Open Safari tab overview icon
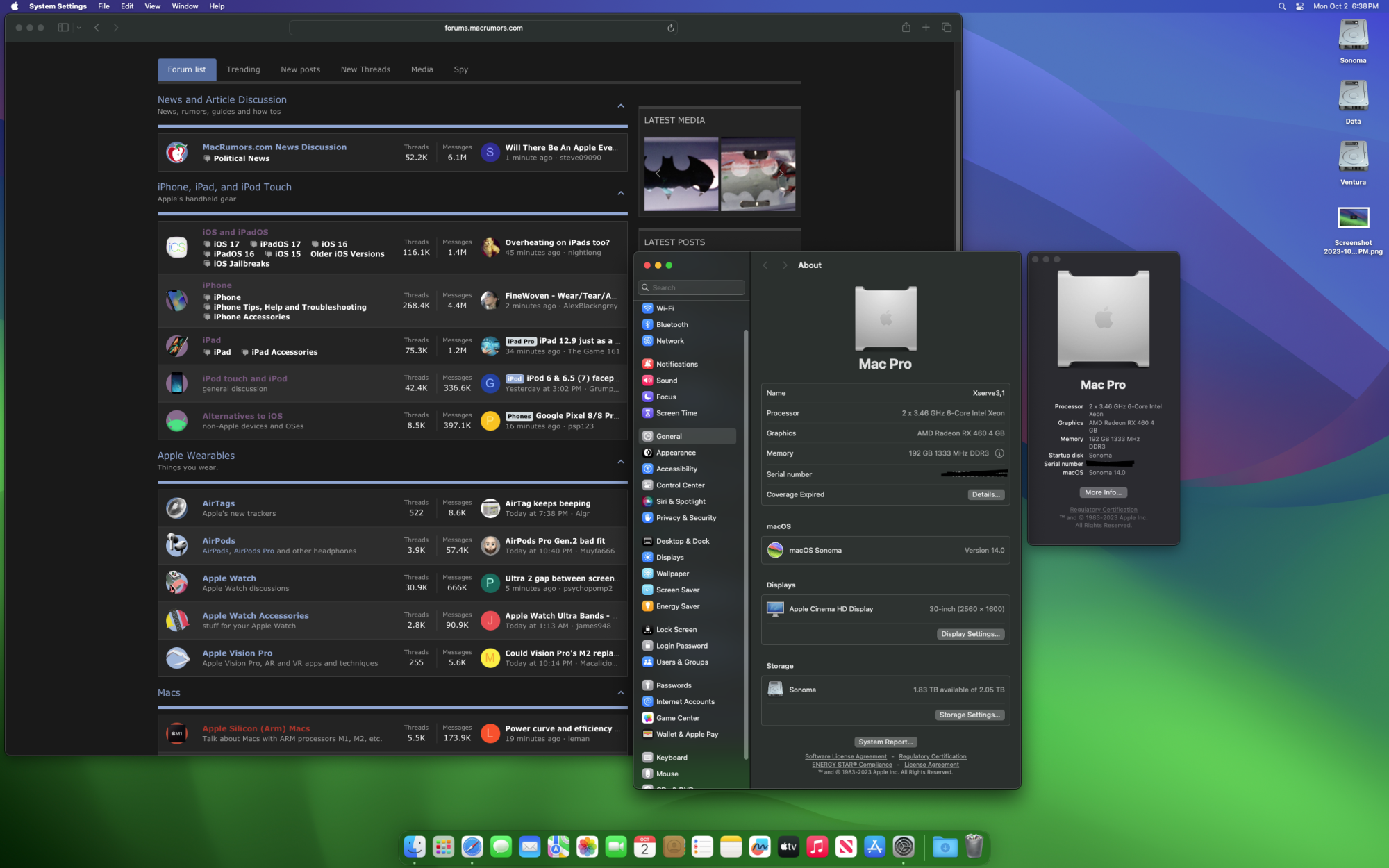The height and width of the screenshot is (868, 1389). tap(946, 28)
